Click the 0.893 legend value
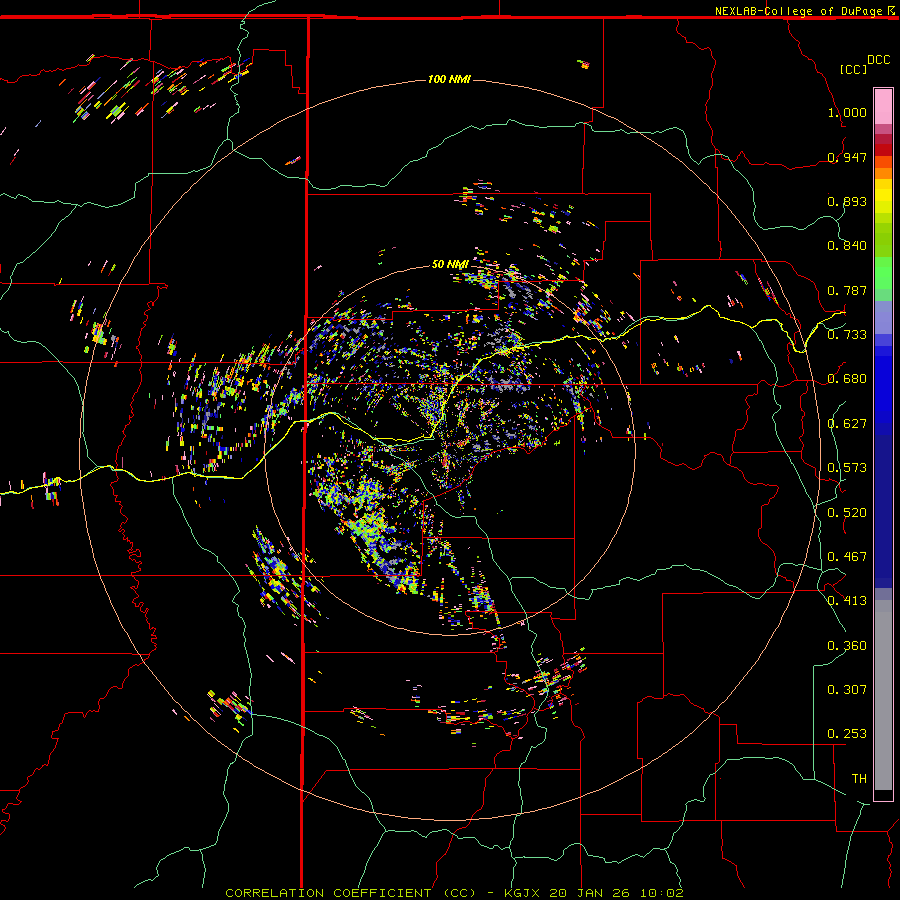 847,201
